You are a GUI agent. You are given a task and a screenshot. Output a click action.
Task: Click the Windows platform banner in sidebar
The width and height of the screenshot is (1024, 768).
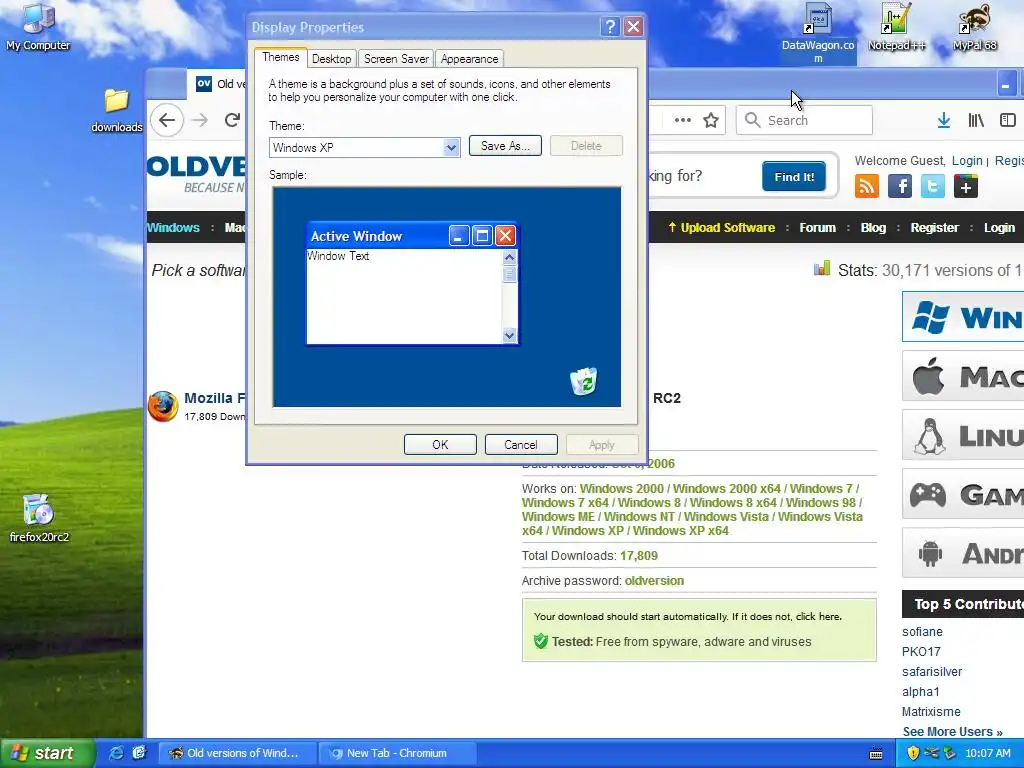click(x=963, y=317)
